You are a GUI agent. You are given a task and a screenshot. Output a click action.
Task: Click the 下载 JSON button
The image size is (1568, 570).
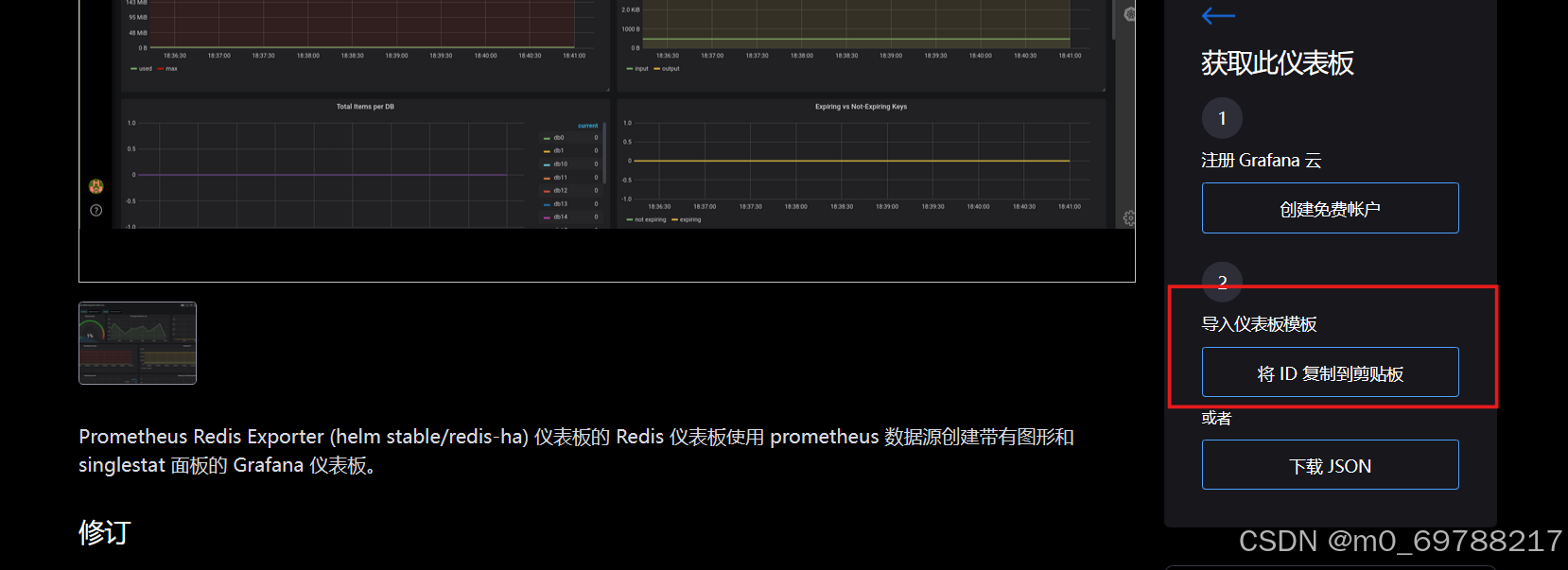click(1330, 465)
